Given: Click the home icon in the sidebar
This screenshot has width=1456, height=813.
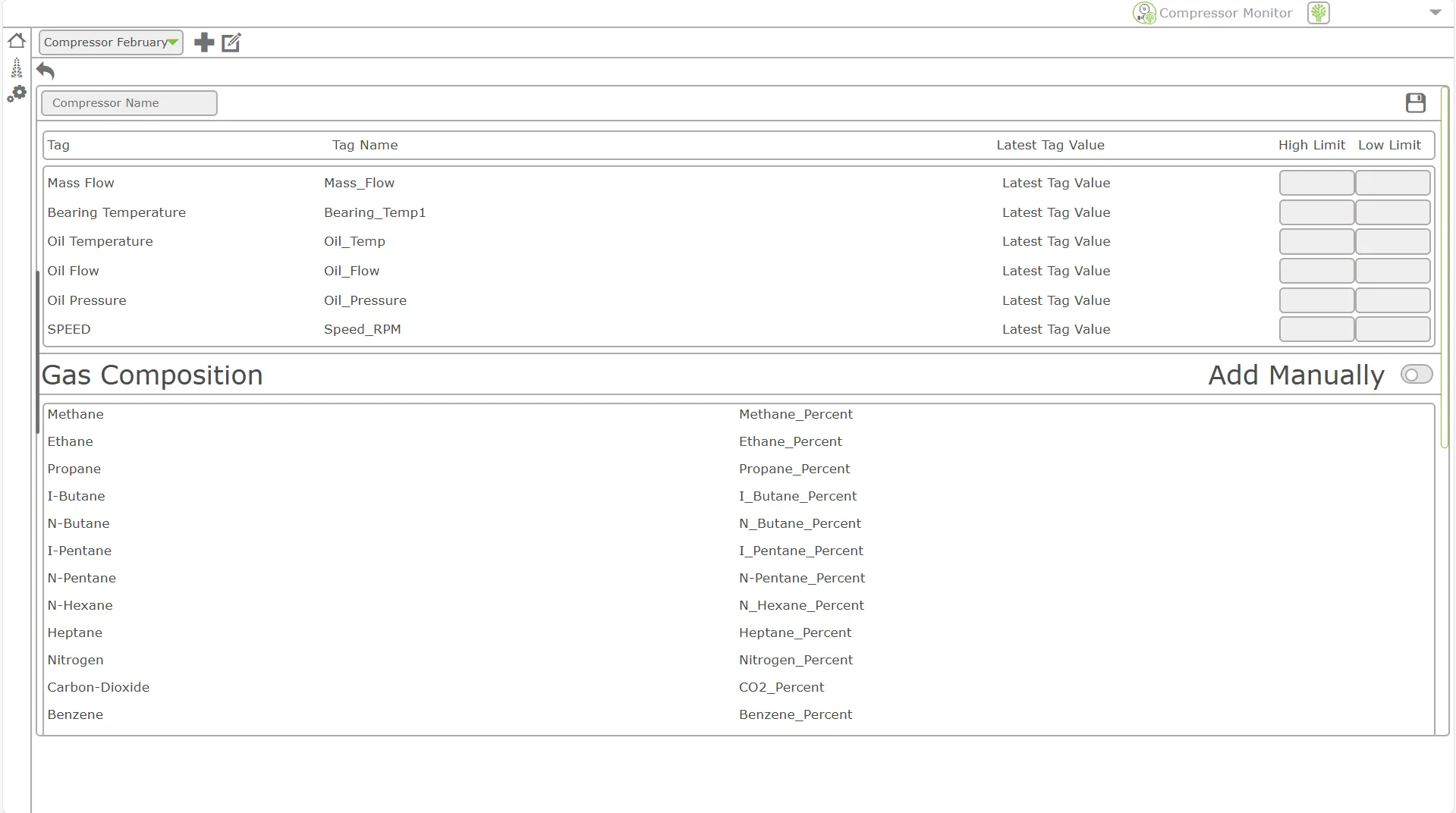Looking at the screenshot, I should (x=17, y=41).
